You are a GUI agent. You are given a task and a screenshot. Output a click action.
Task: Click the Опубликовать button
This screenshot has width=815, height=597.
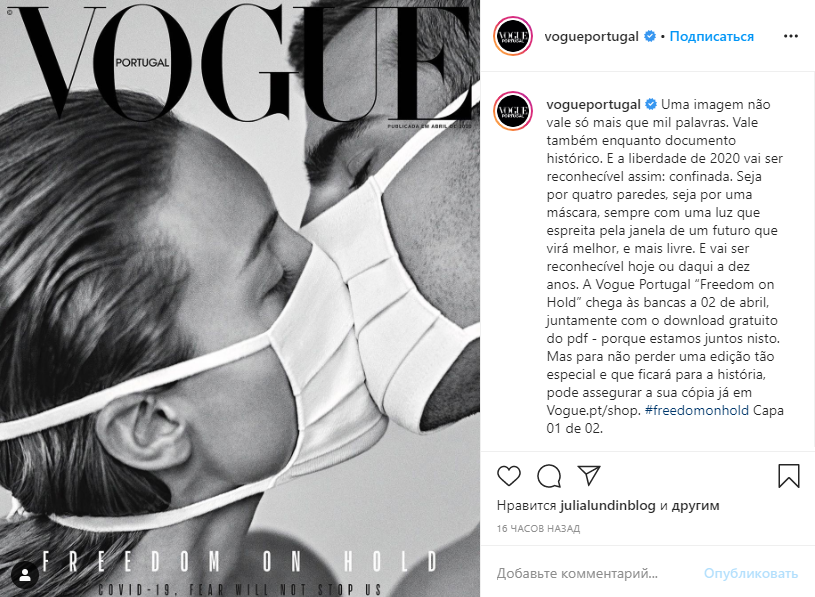point(751,574)
